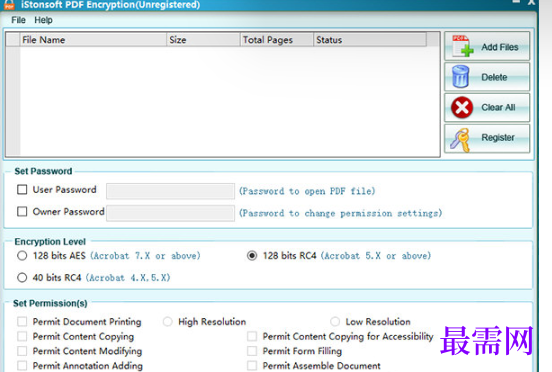
Task: Open the File menu
Action: pyautogui.click(x=18, y=20)
